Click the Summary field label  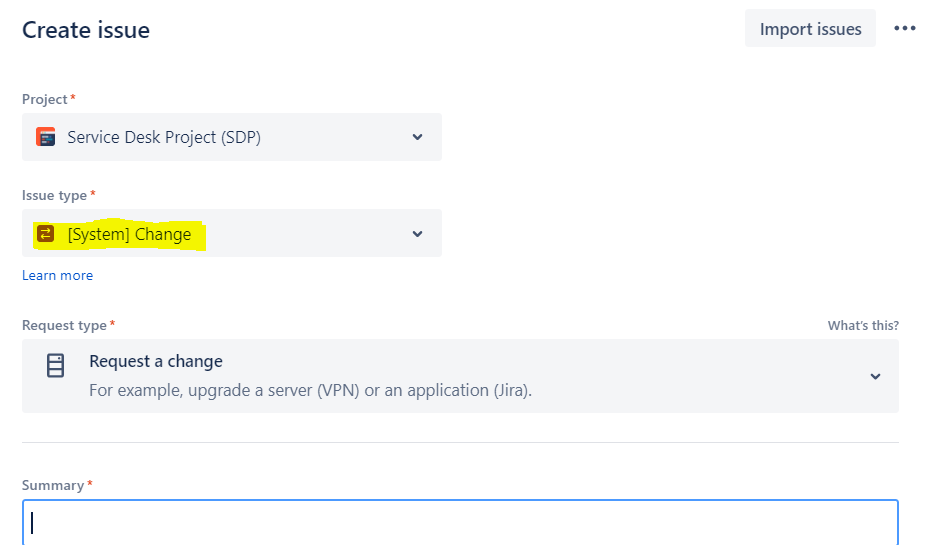point(53,485)
